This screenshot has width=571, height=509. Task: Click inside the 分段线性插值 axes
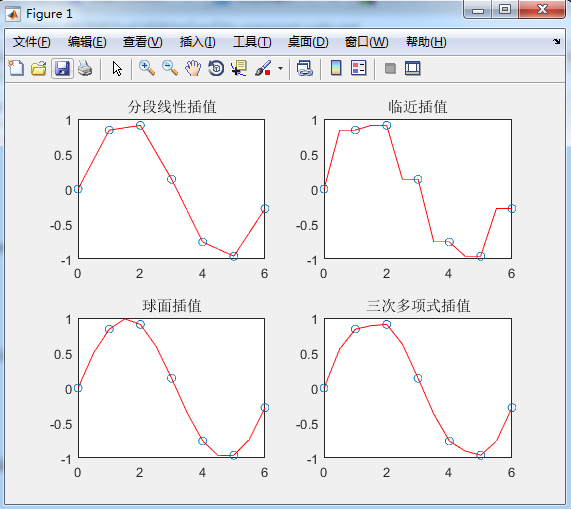pos(172,189)
